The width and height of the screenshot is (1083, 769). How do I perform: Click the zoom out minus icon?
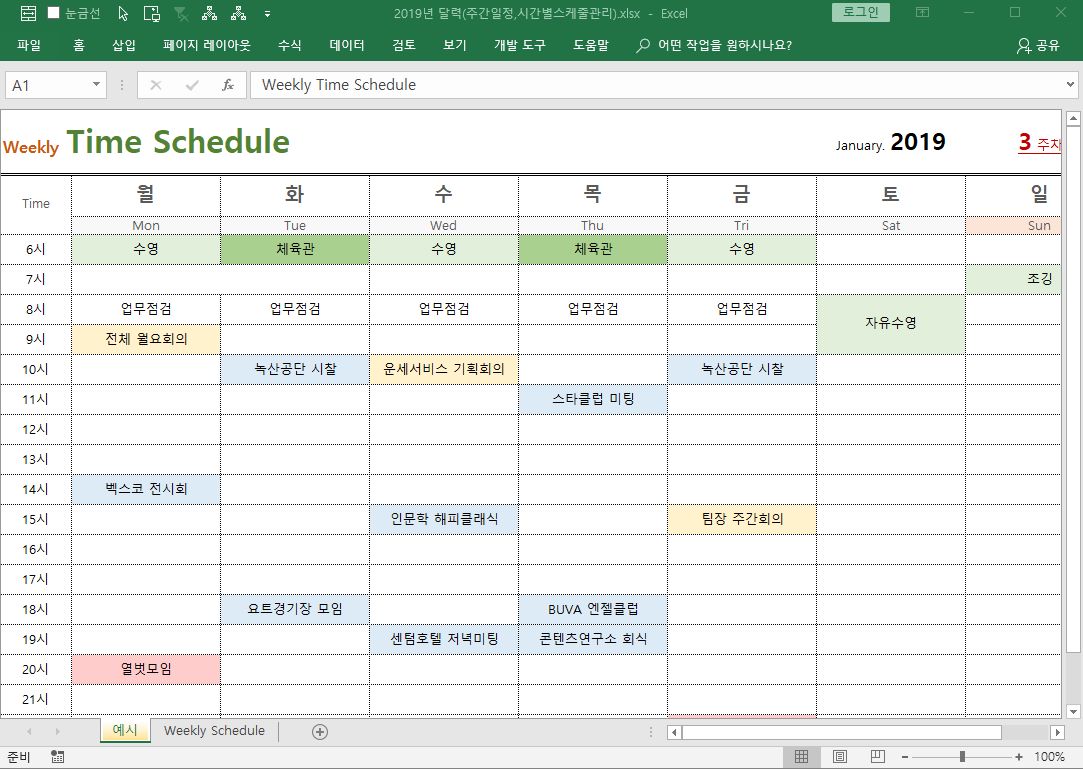tap(904, 757)
